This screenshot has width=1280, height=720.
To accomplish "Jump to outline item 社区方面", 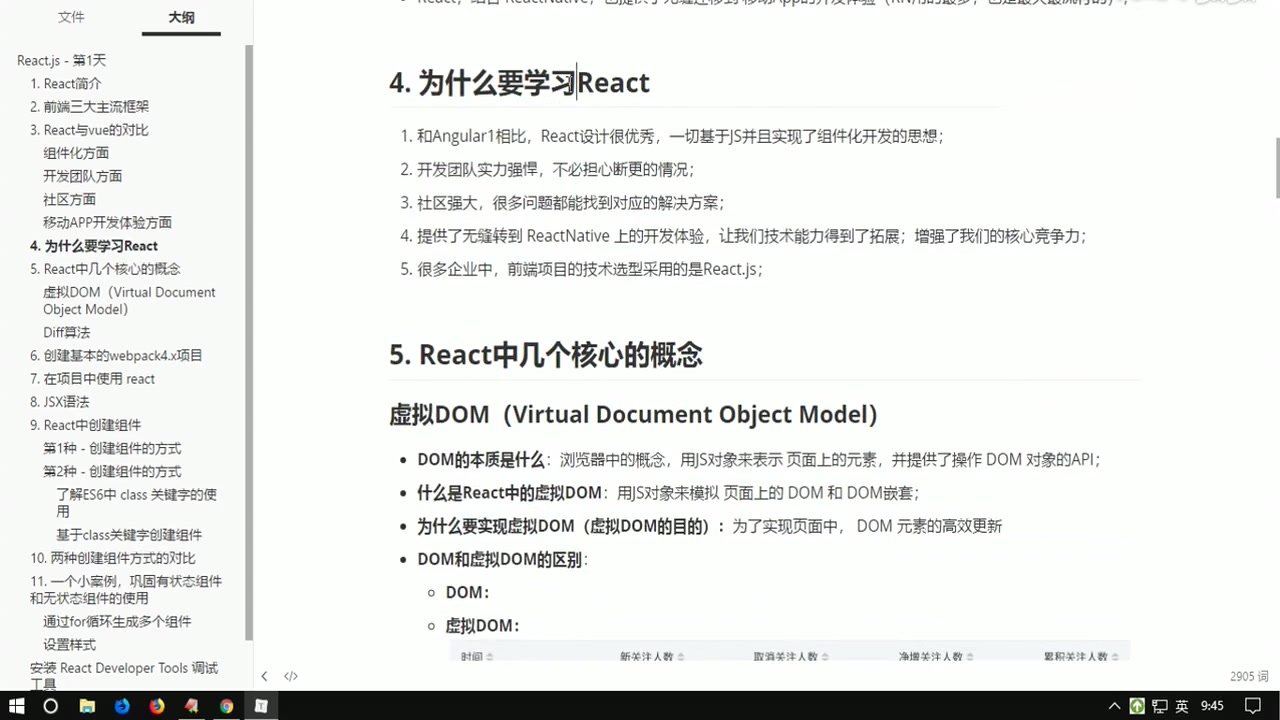I will coord(69,199).
